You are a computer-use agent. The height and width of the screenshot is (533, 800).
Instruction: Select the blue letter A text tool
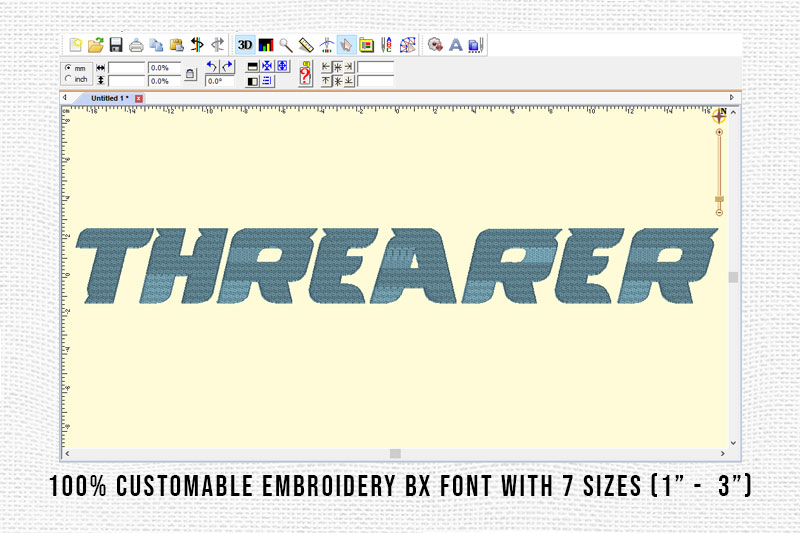click(456, 45)
